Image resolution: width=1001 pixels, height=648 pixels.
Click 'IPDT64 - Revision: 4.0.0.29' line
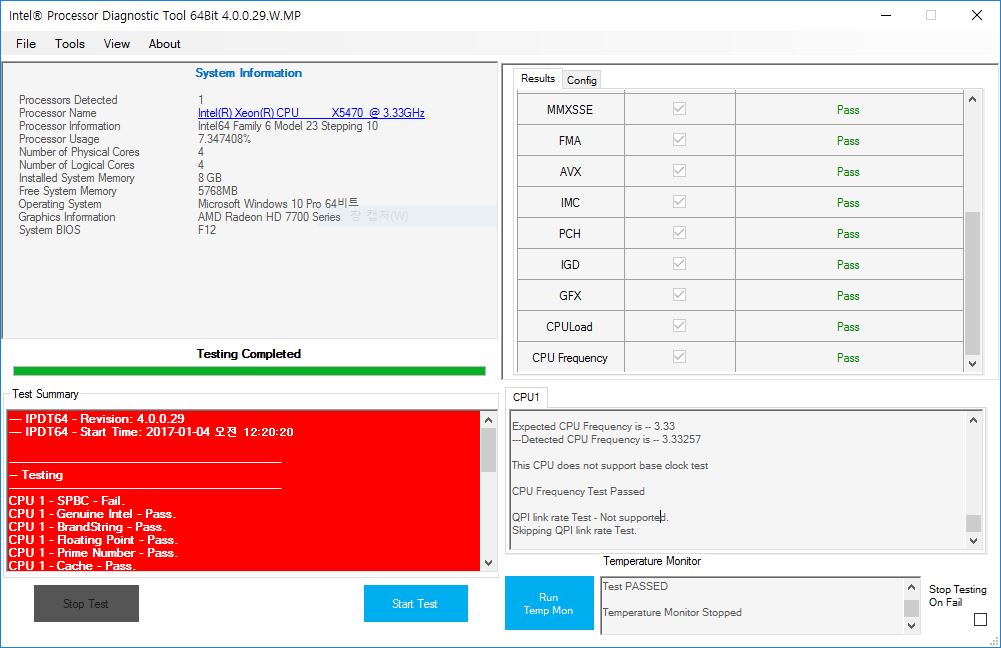point(97,419)
